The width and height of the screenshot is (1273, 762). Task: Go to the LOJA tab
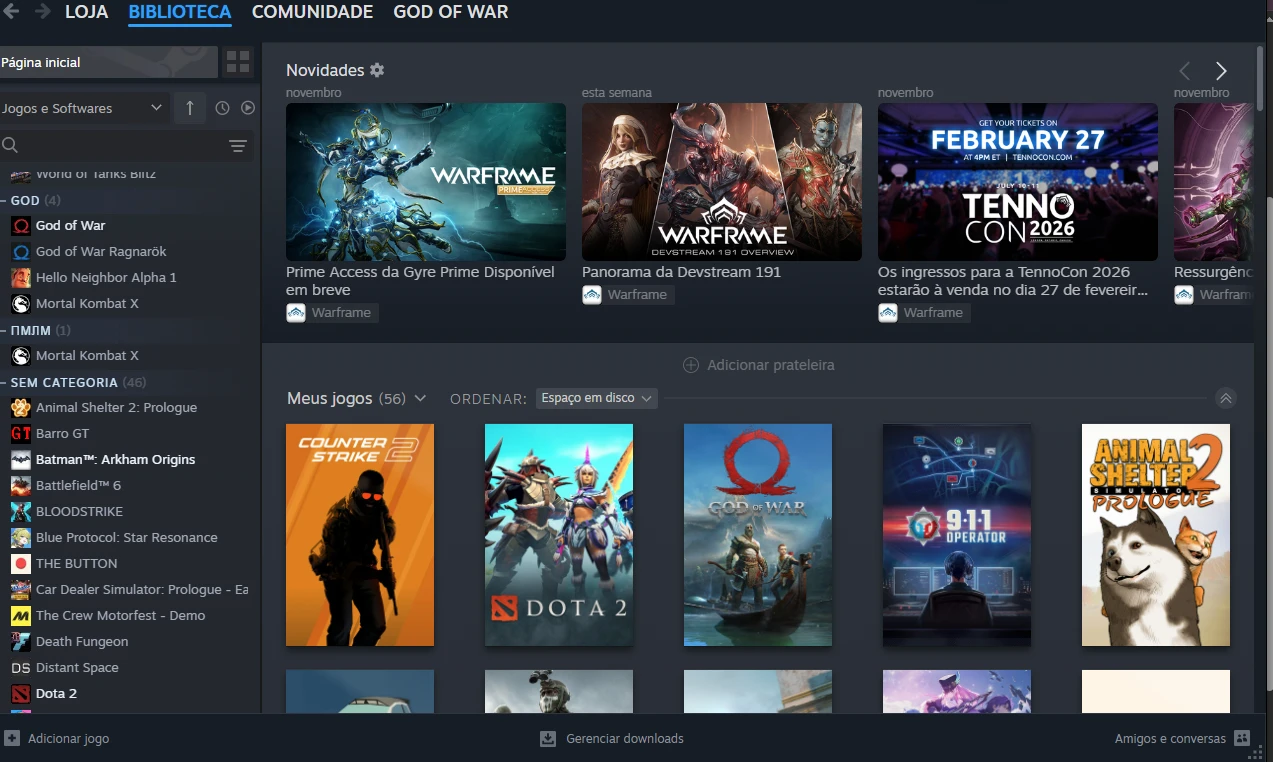[x=86, y=13]
